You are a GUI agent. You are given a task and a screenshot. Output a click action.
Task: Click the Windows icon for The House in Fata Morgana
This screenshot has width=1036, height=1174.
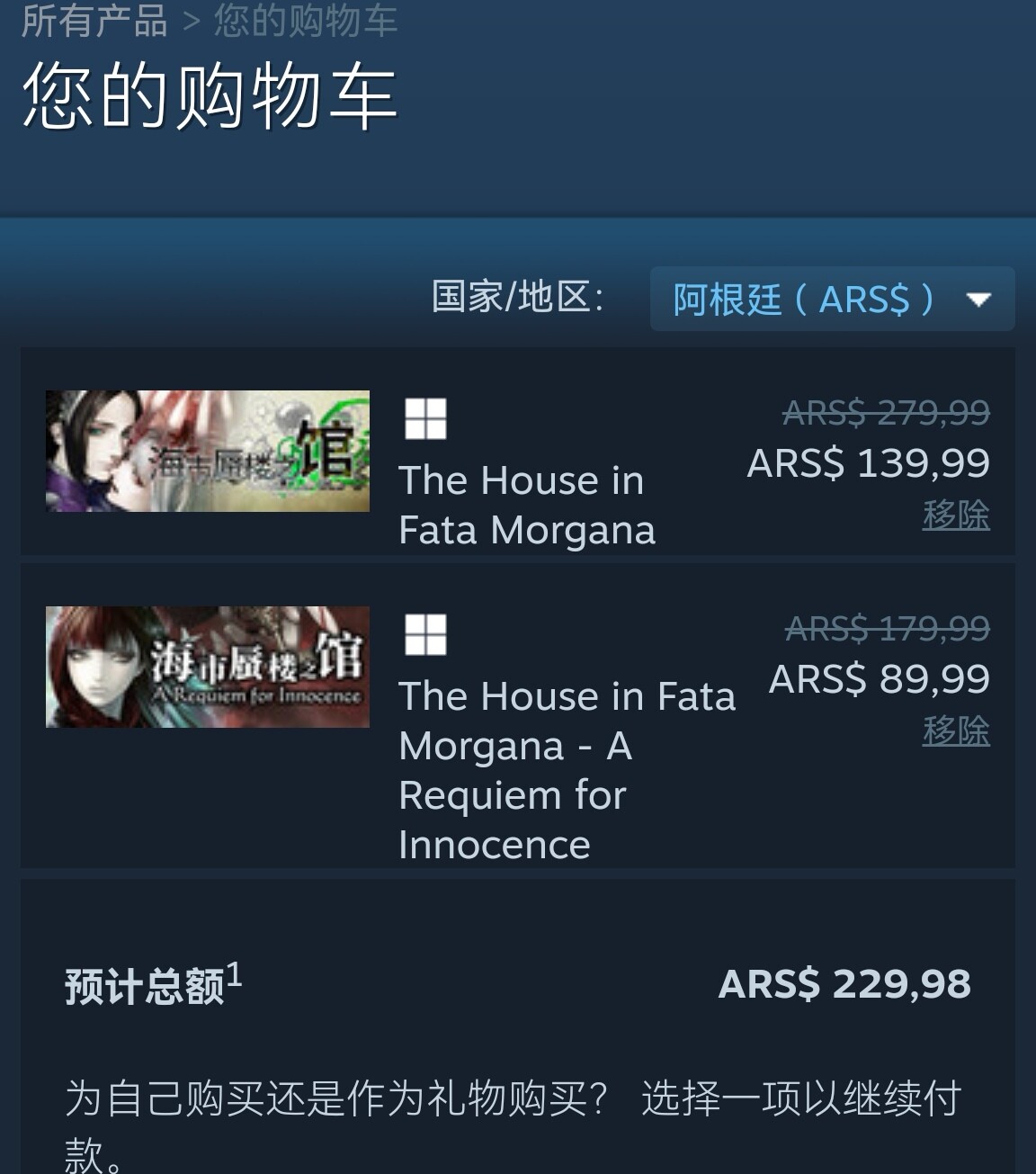pyautogui.click(x=425, y=418)
